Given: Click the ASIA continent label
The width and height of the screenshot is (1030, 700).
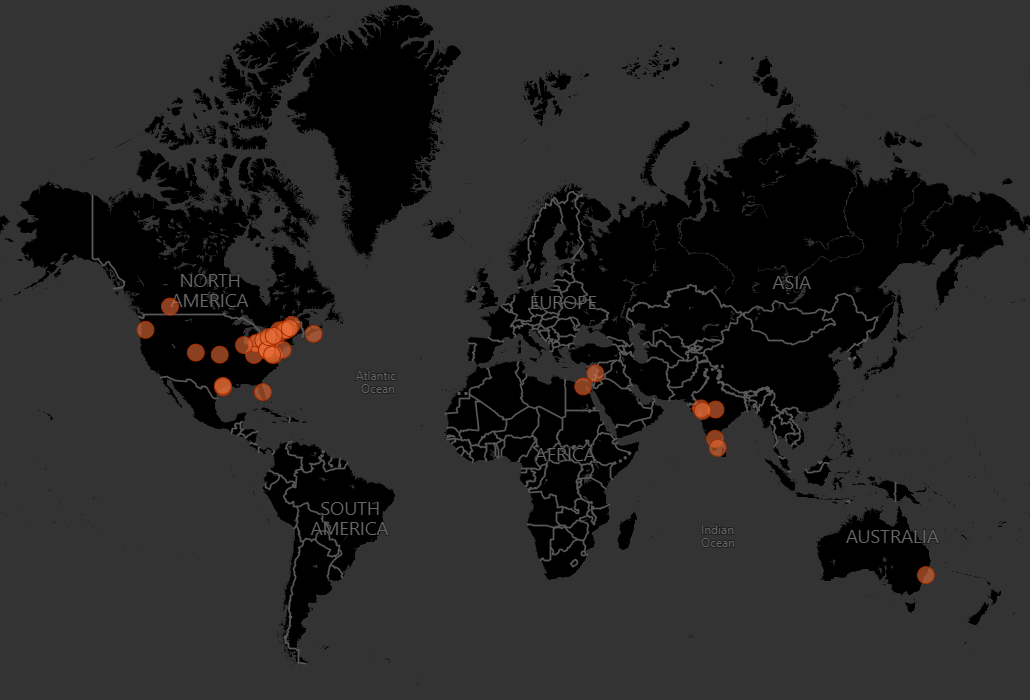Looking at the screenshot, I should (791, 283).
